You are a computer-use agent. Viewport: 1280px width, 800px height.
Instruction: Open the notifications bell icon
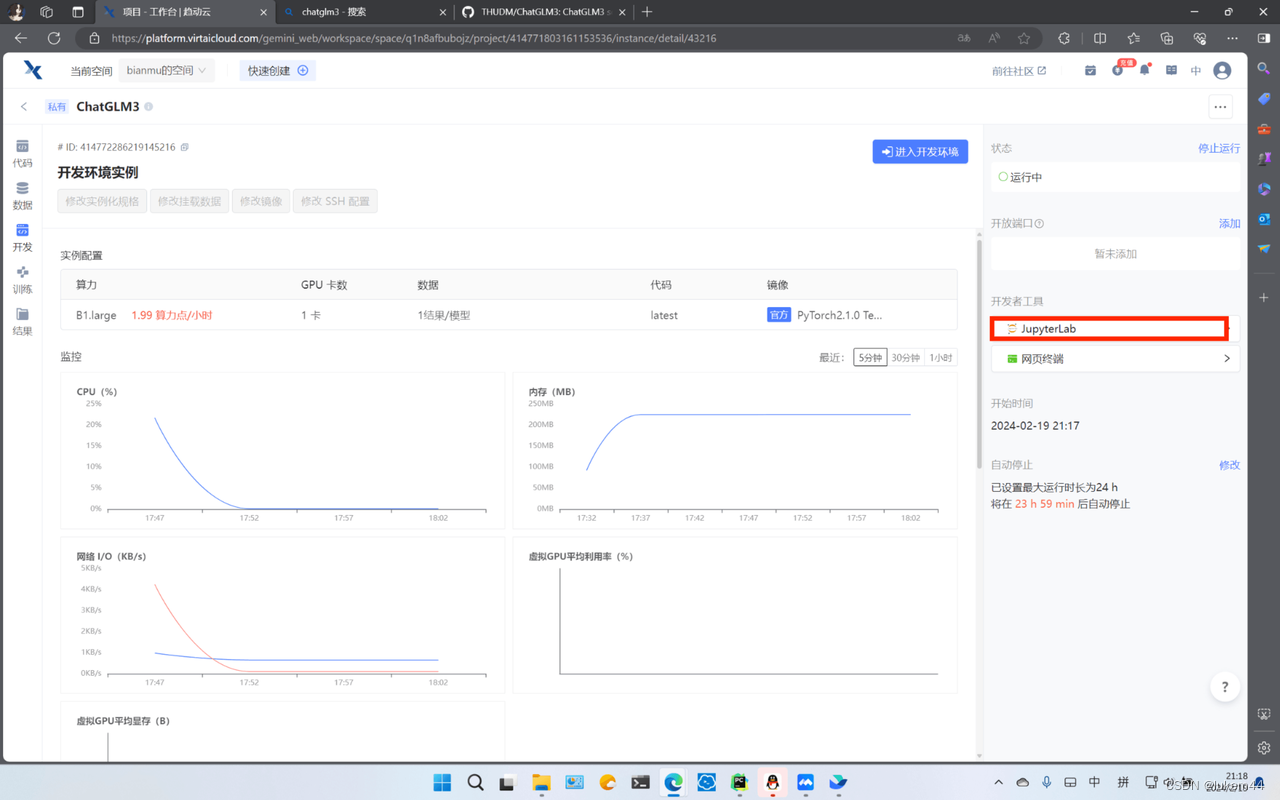coord(1144,70)
